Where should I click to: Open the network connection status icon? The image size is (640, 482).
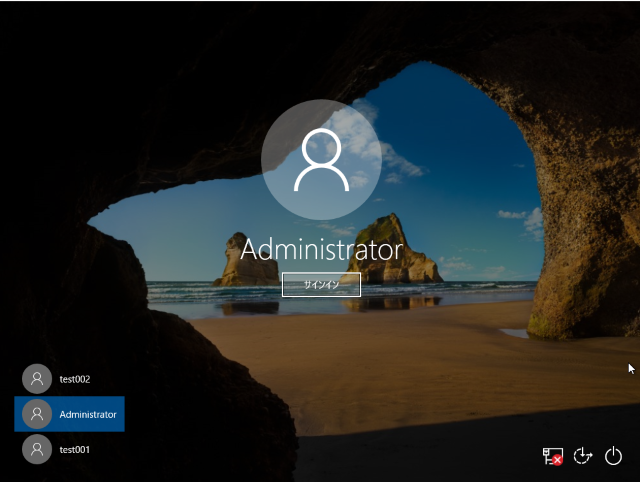click(x=553, y=456)
